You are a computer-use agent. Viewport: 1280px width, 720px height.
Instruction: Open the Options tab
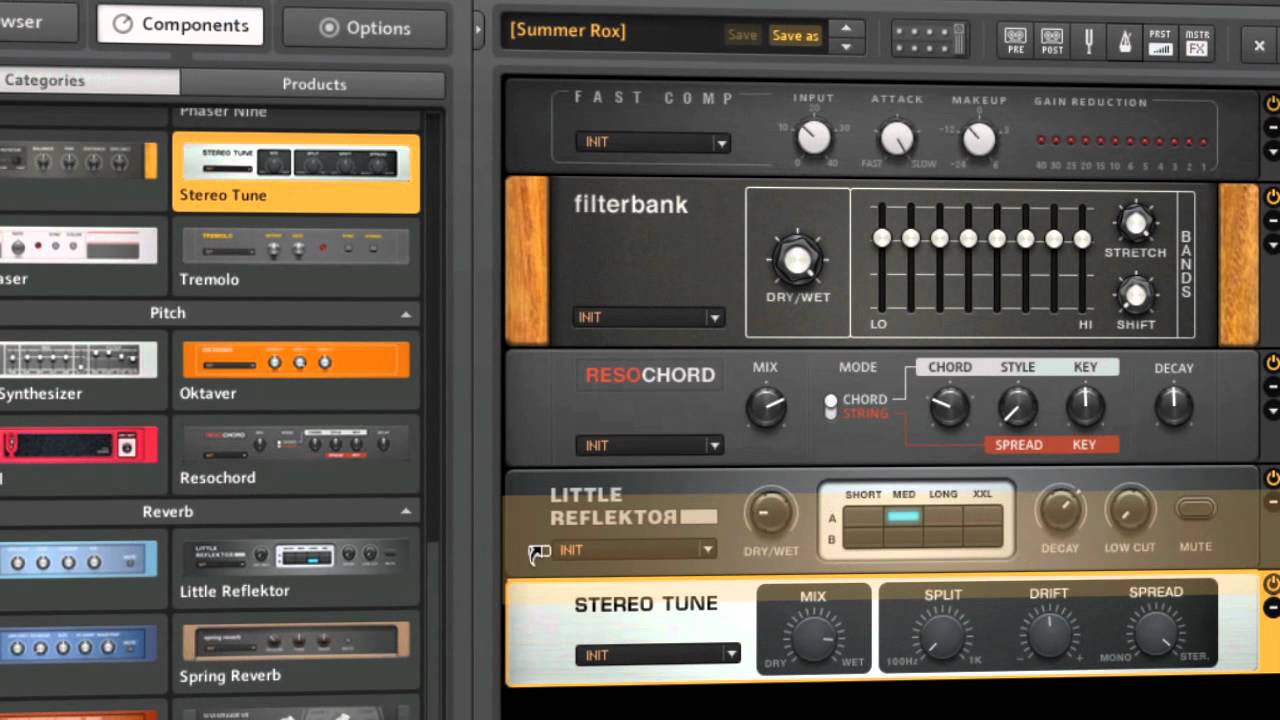point(364,27)
